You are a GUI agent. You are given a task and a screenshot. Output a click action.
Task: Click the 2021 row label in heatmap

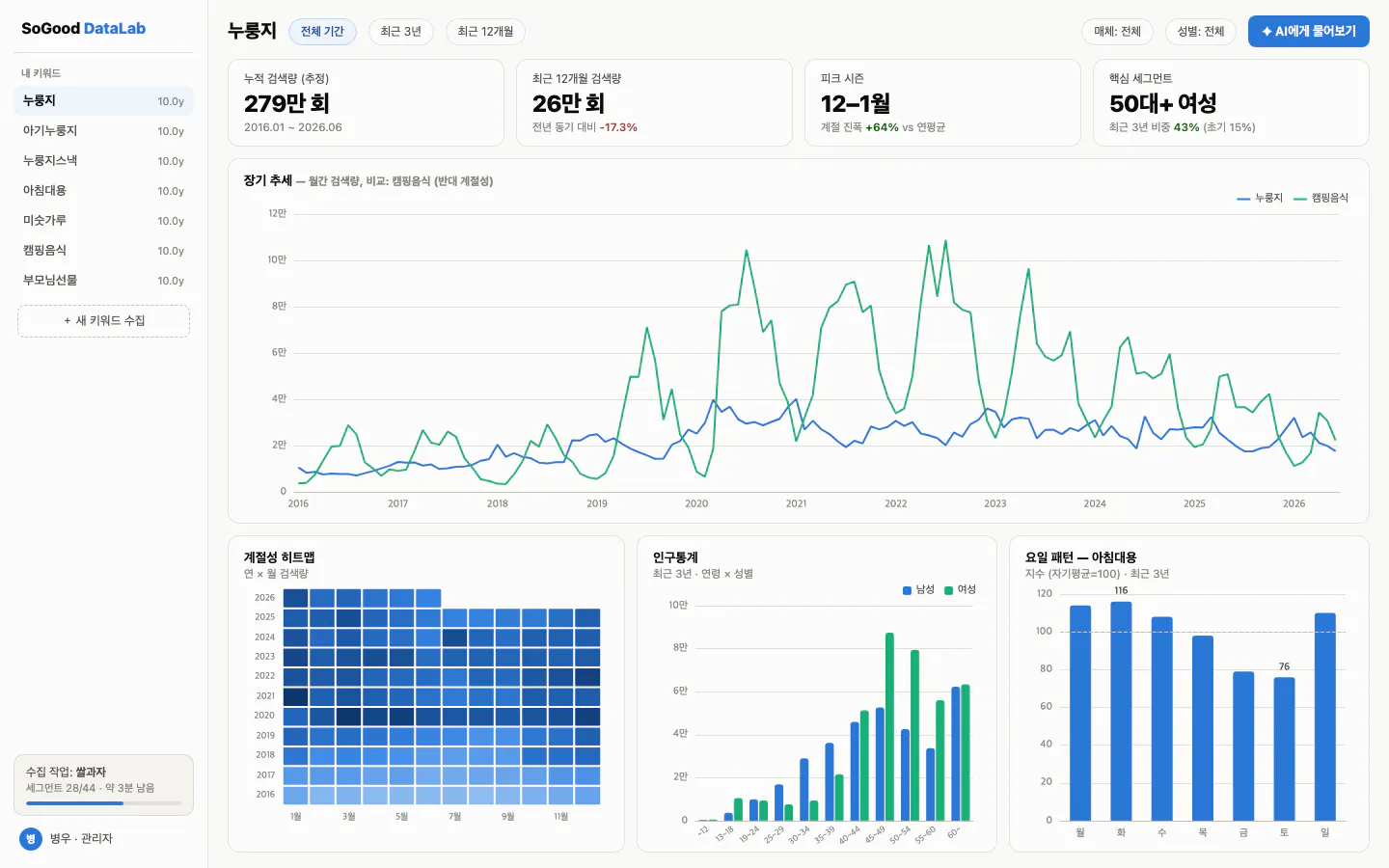pos(265,696)
